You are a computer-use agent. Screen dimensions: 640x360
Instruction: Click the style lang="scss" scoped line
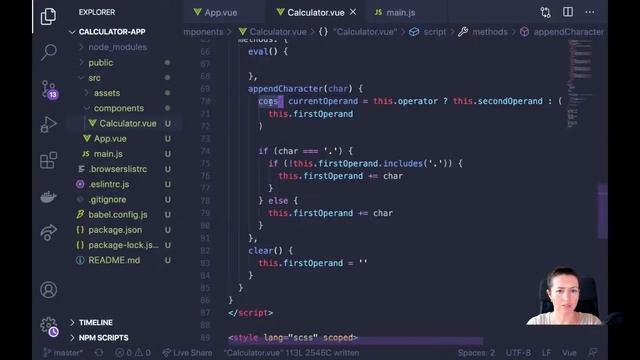click(x=293, y=338)
